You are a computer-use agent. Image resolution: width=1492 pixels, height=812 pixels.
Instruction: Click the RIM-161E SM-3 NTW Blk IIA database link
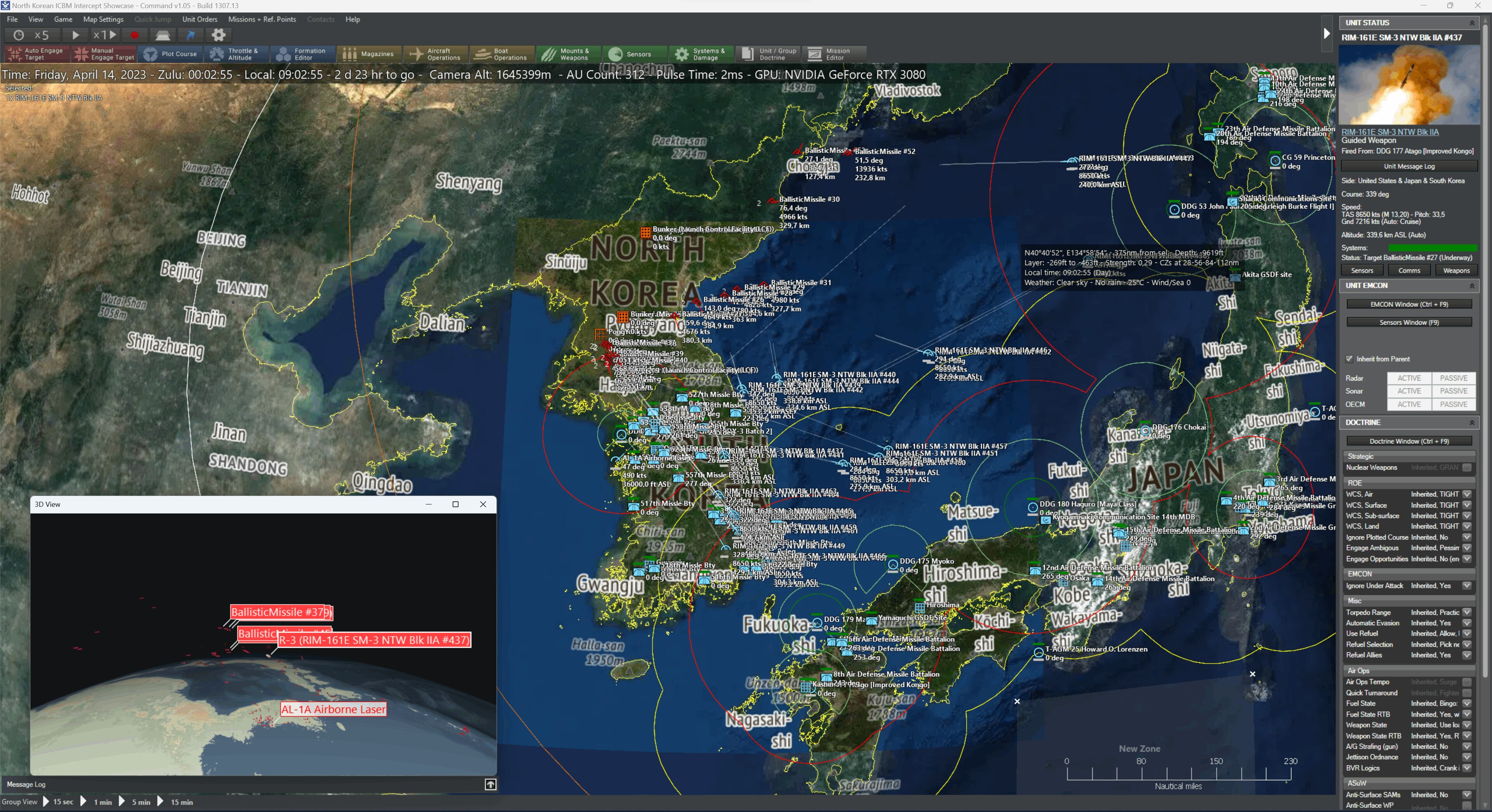(1389, 132)
